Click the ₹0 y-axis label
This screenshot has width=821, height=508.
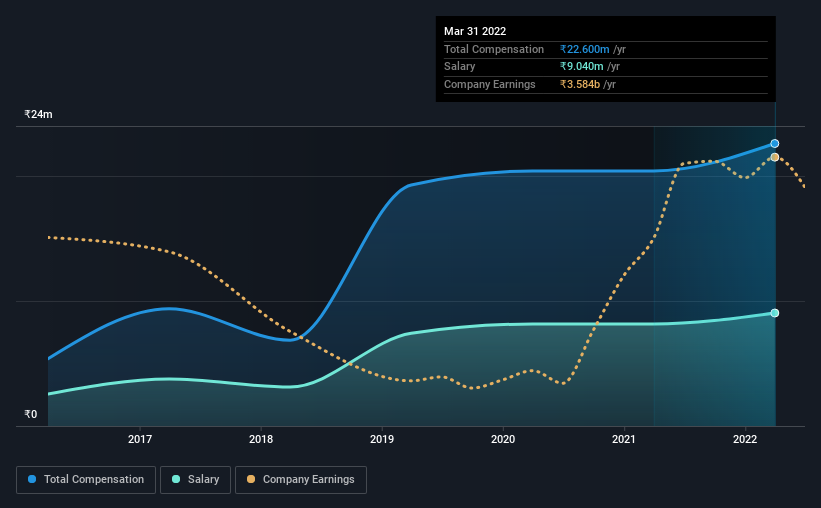pyautogui.click(x=31, y=414)
